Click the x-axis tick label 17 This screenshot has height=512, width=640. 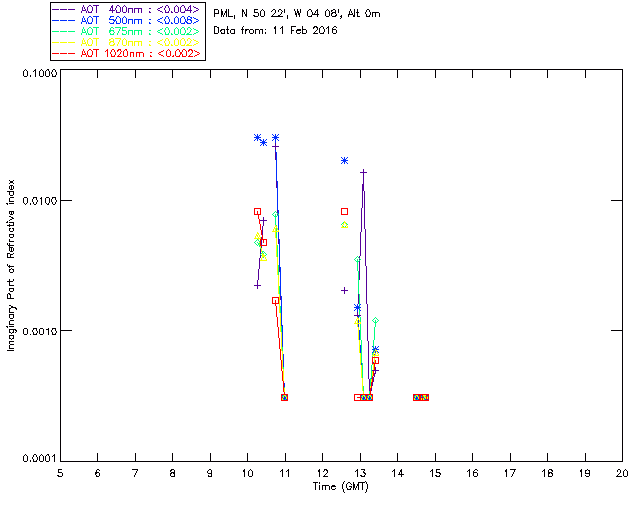(510, 473)
